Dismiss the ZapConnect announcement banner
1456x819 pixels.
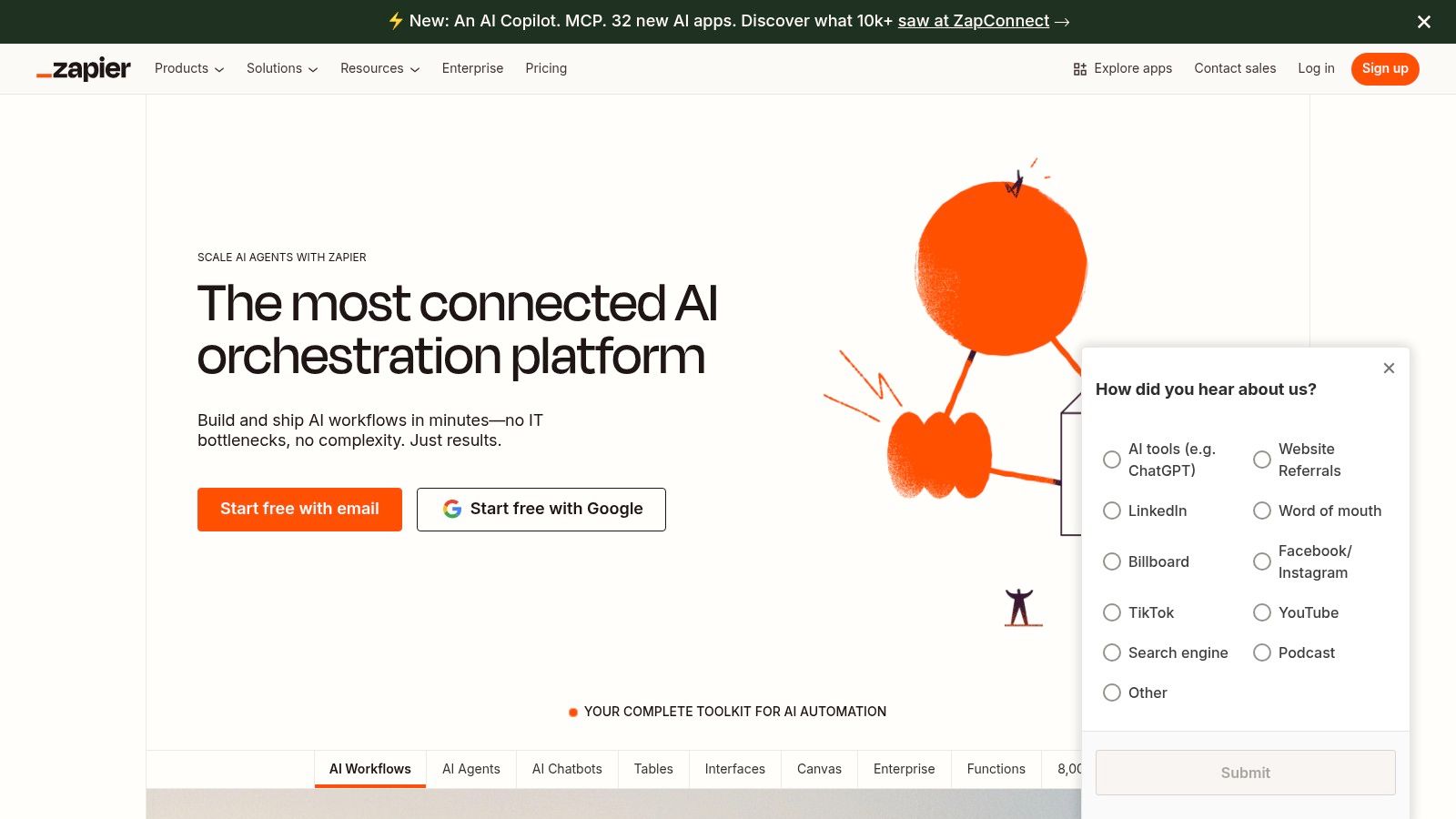tap(1423, 22)
